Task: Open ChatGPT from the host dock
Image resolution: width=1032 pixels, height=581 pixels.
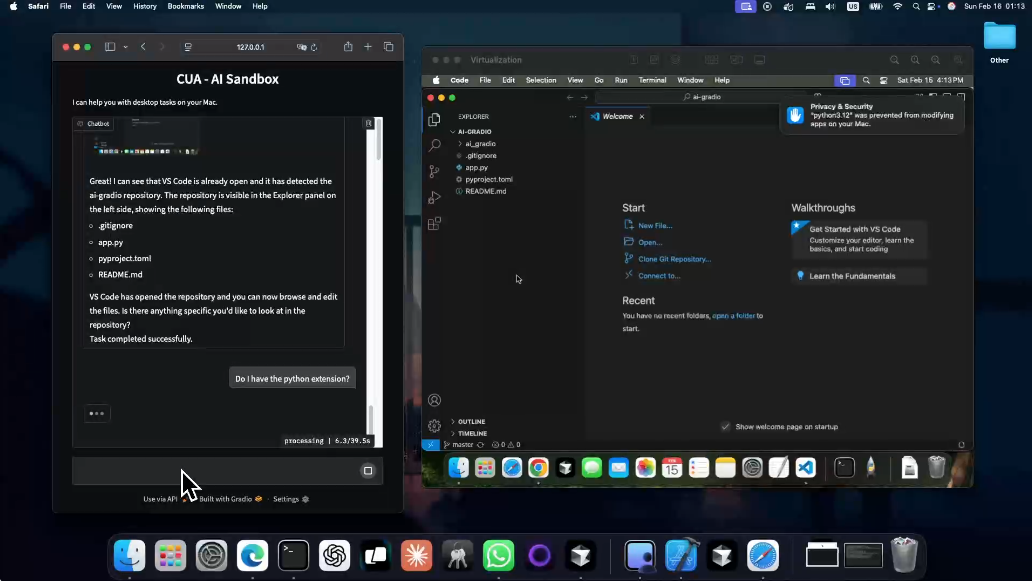Action: pyautogui.click(x=334, y=556)
